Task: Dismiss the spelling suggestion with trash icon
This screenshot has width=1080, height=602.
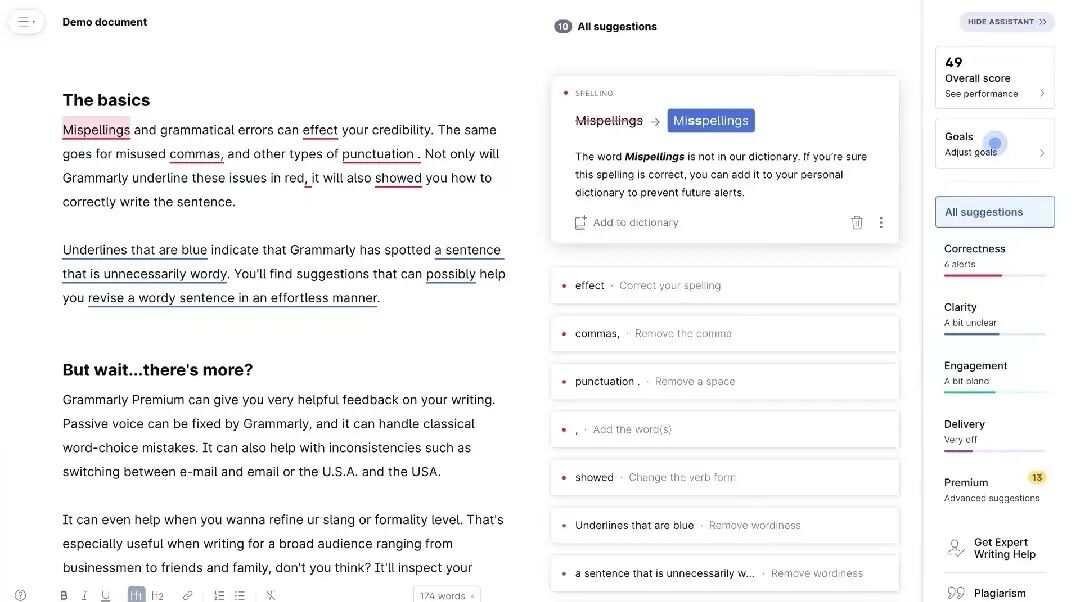Action: (857, 222)
